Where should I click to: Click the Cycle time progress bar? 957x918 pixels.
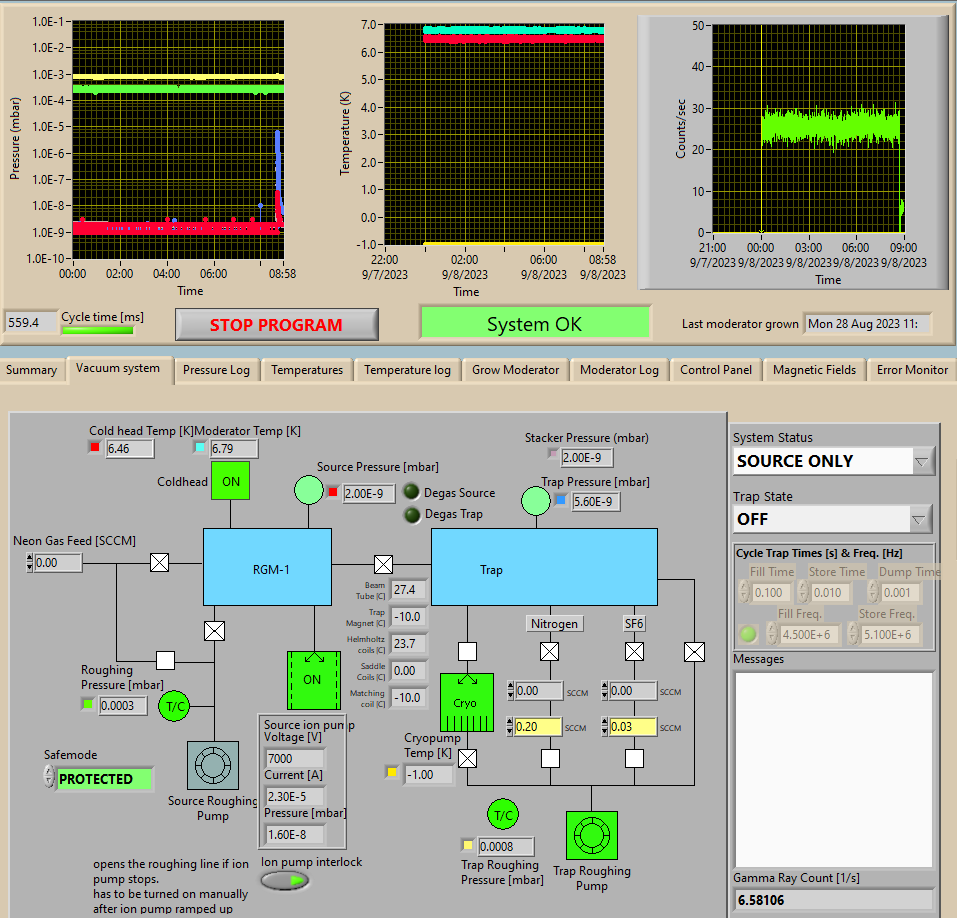click(98, 330)
